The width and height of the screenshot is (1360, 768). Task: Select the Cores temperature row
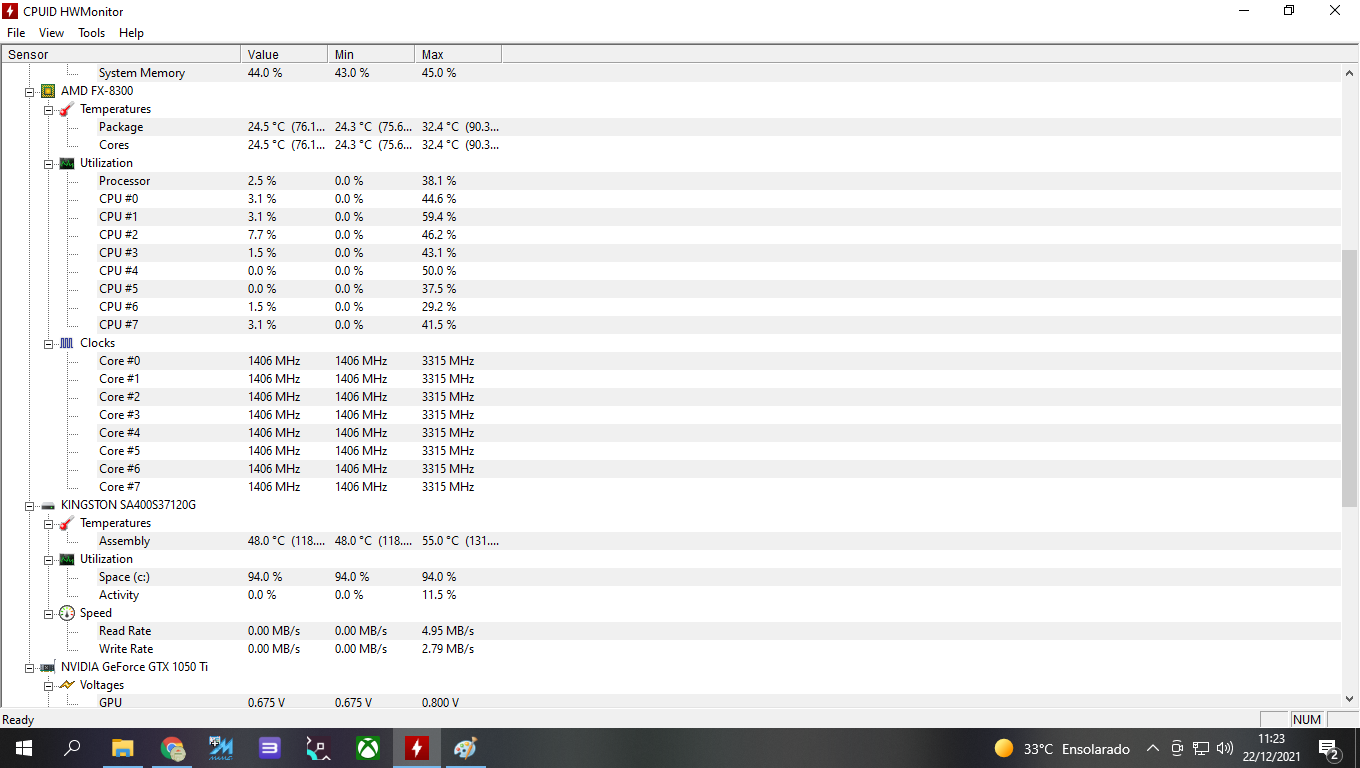point(671,145)
